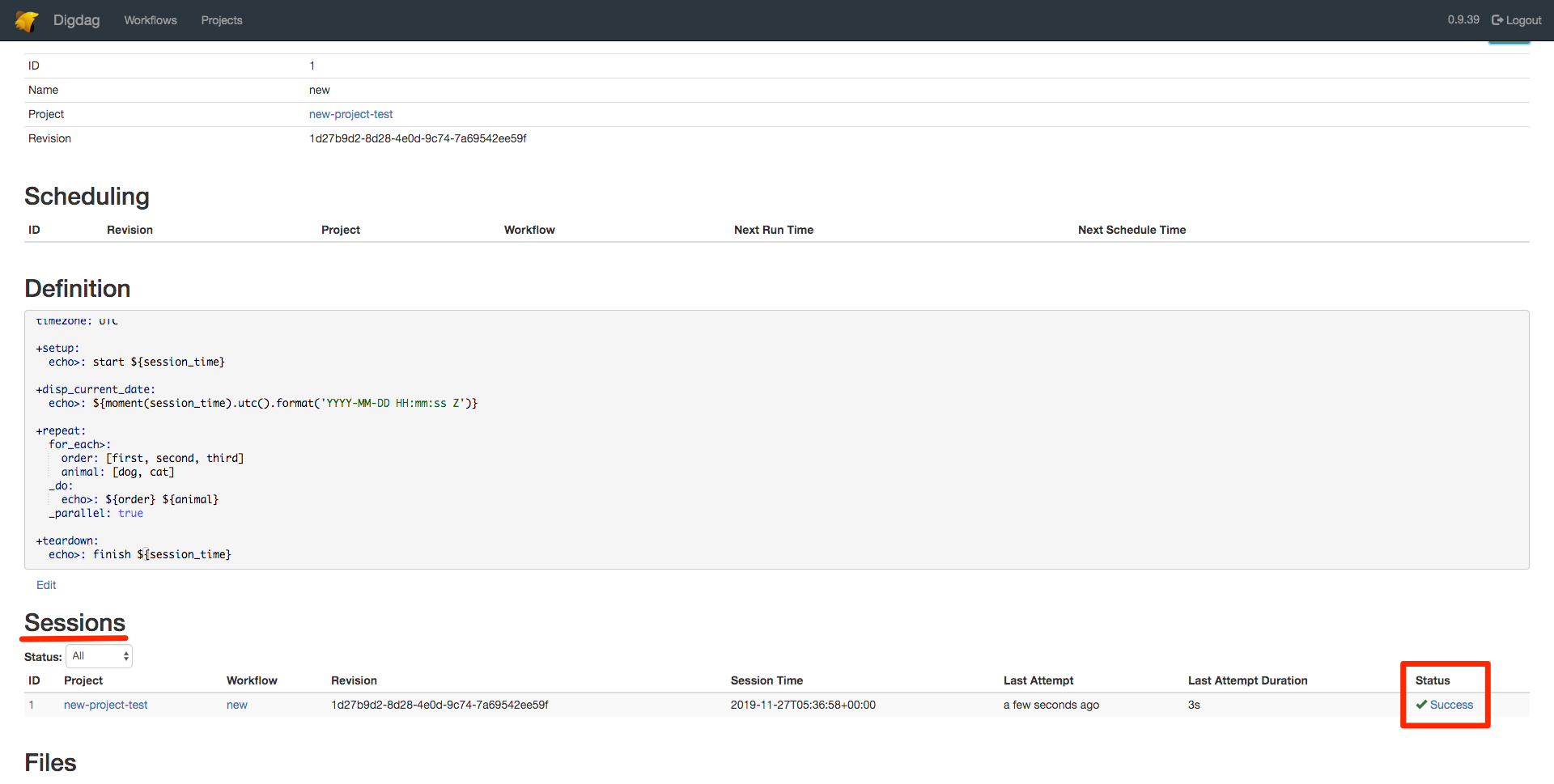1554x784 pixels.
Task: Click the session time value 2019-11-27T05:36:58
Action: click(802, 705)
